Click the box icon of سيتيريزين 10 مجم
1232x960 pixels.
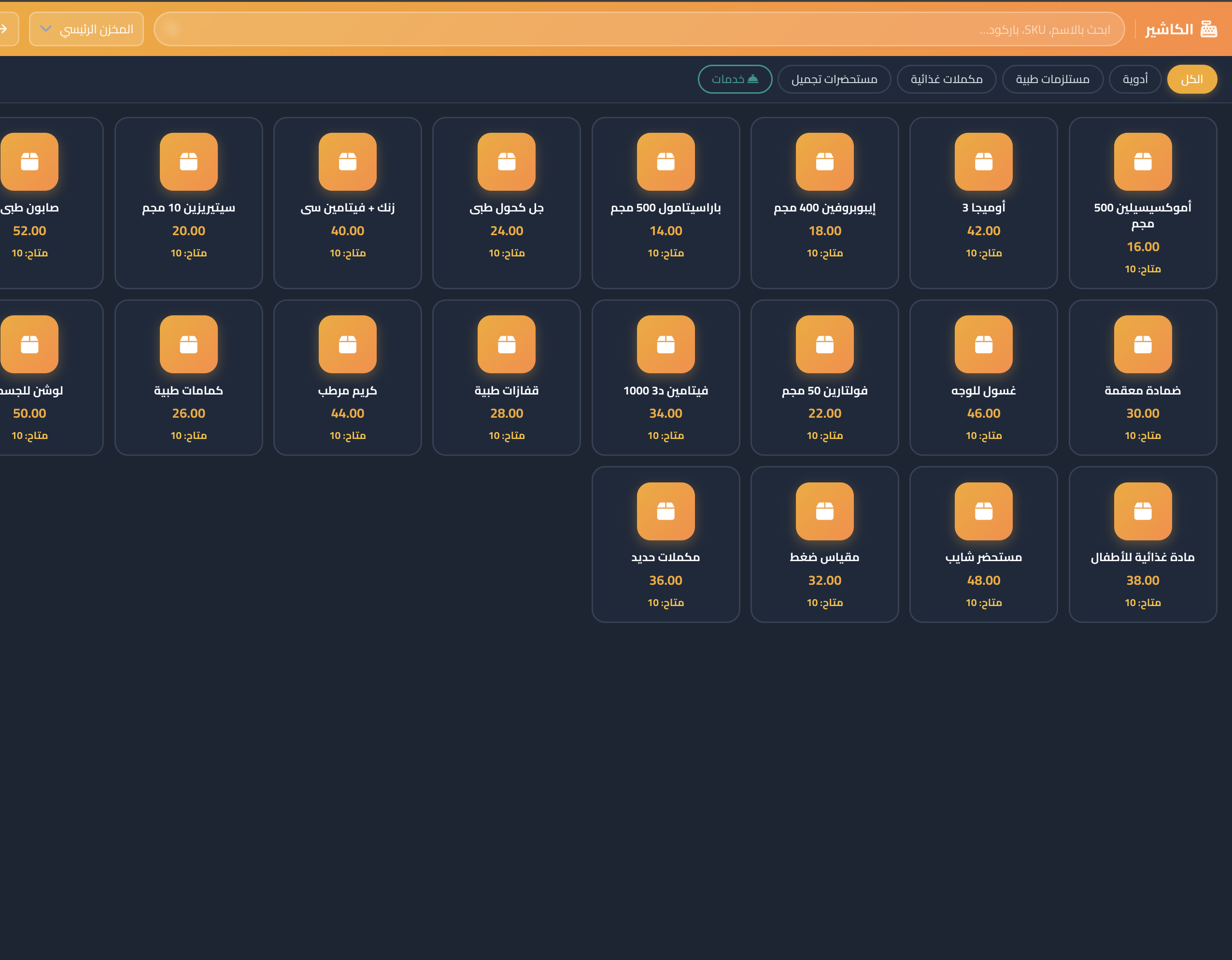coord(188,162)
